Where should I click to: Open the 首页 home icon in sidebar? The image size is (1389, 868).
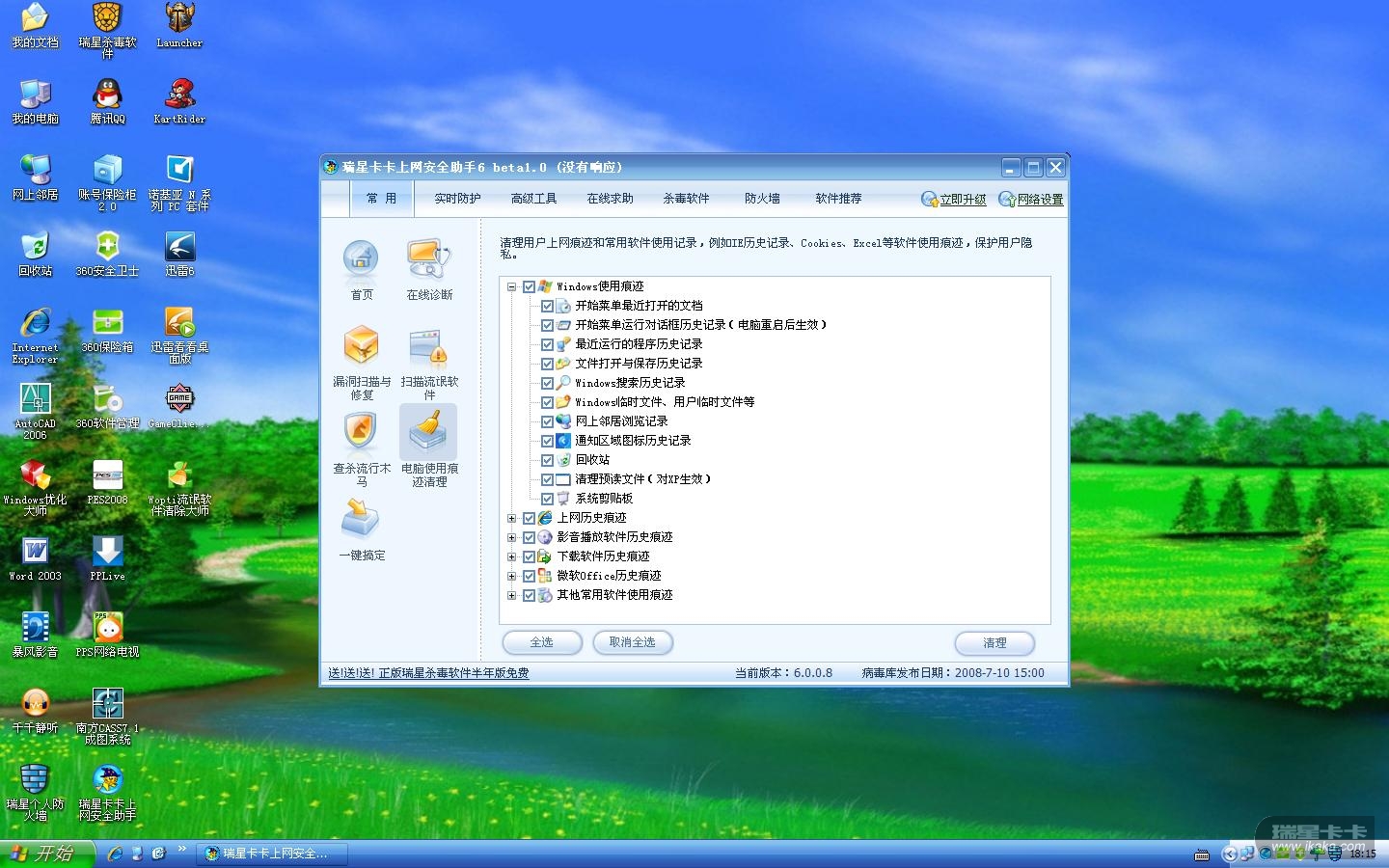pyautogui.click(x=362, y=269)
